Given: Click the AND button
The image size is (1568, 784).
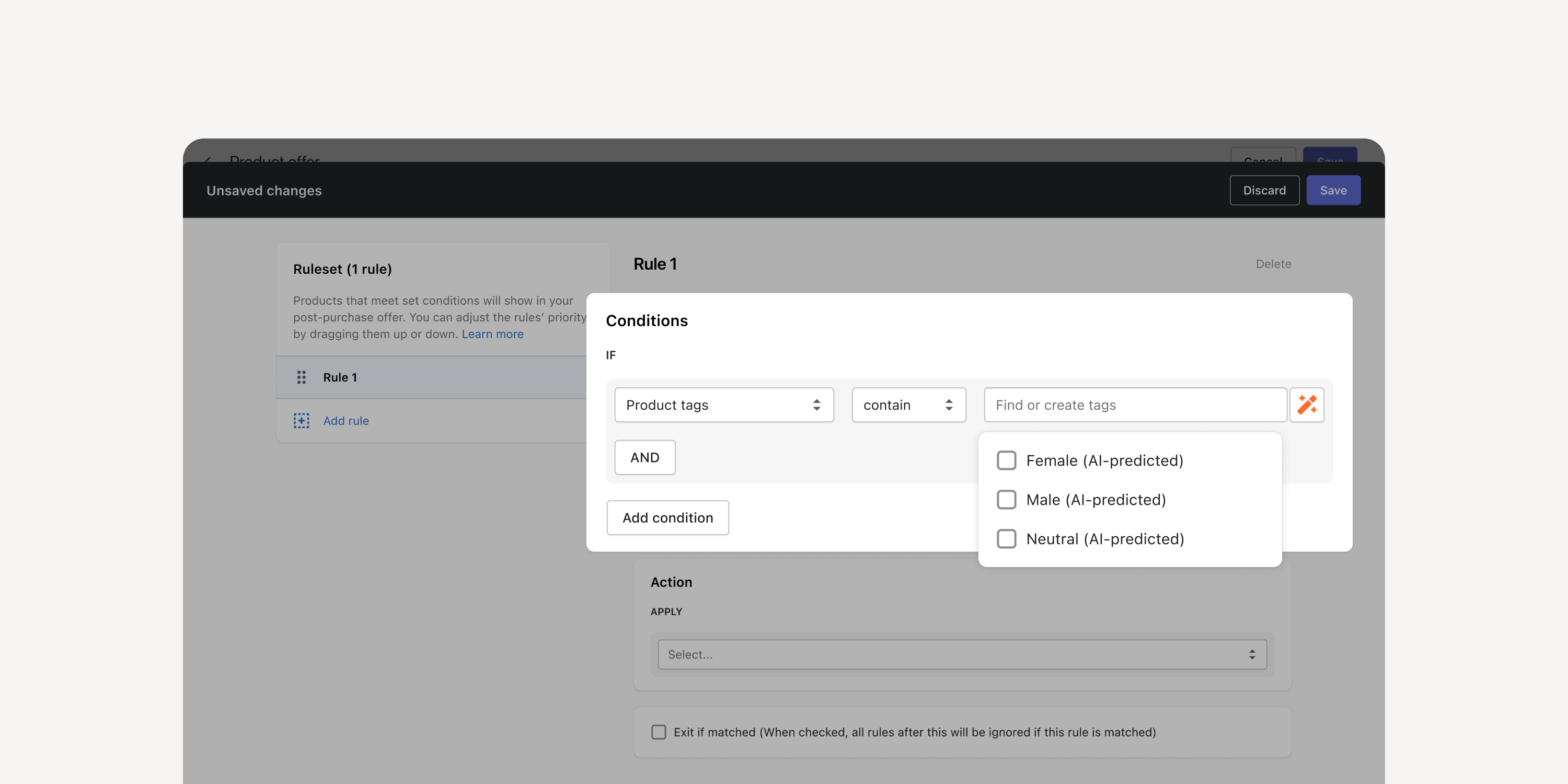Looking at the screenshot, I should pyautogui.click(x=644, y=457).
